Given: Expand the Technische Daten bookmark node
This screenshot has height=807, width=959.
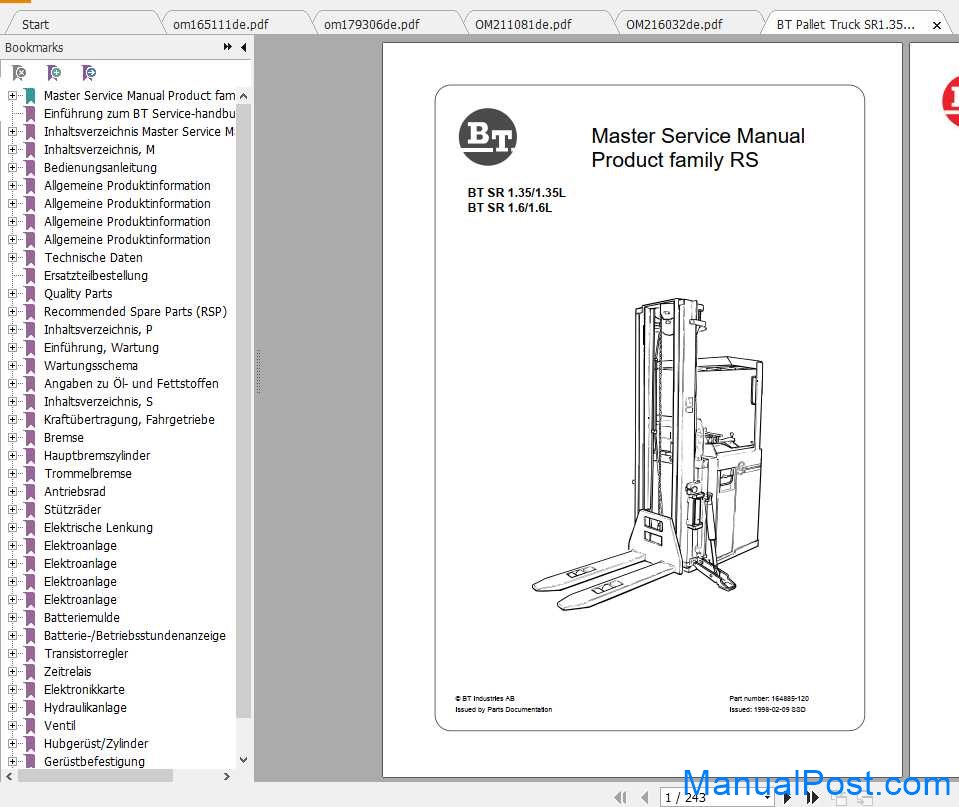Looking at the screenshot, I should pos(12,258).
